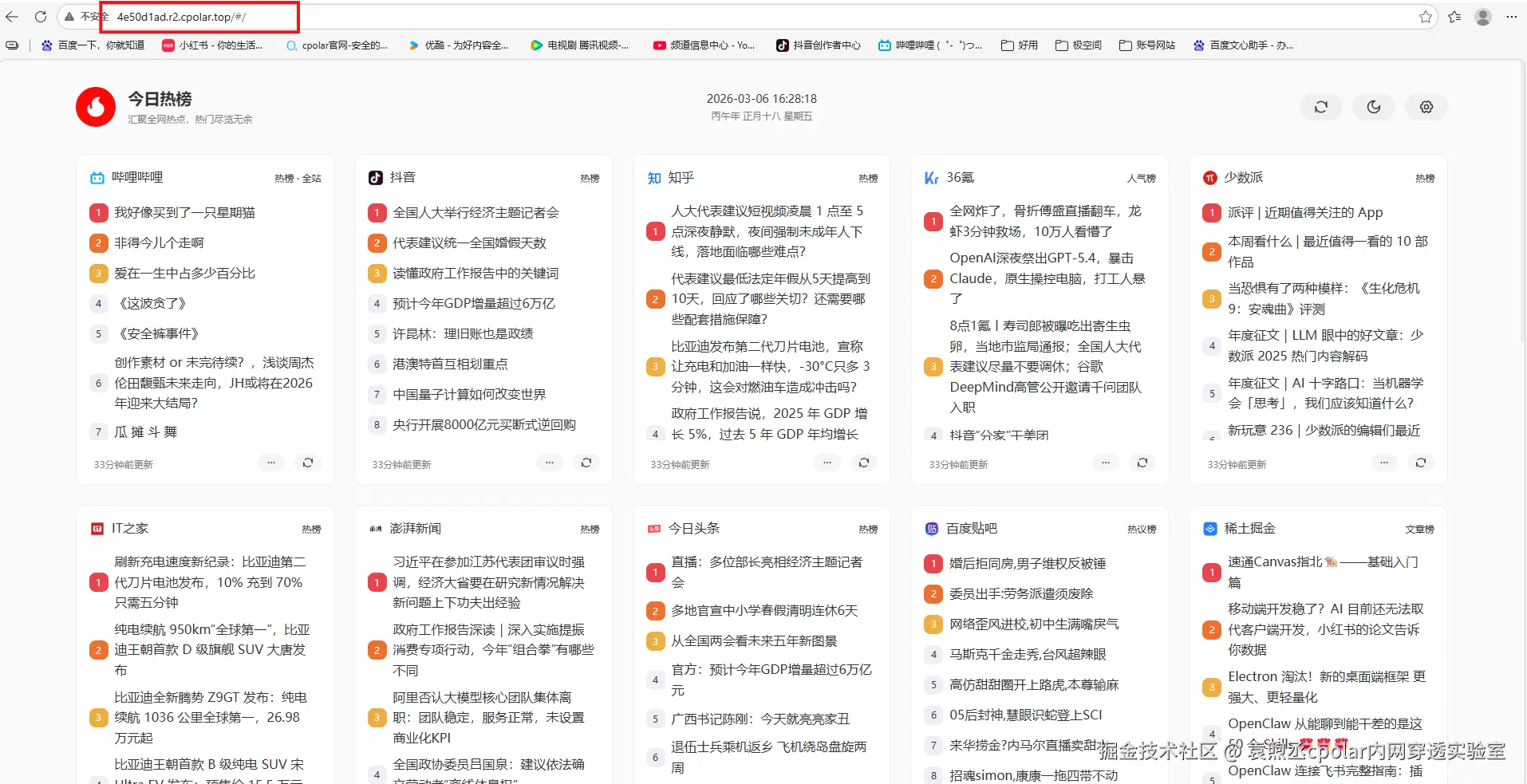Click the 36氪 card logo icon
This screenshot has height=784, width=1527.
click(932, 178)
